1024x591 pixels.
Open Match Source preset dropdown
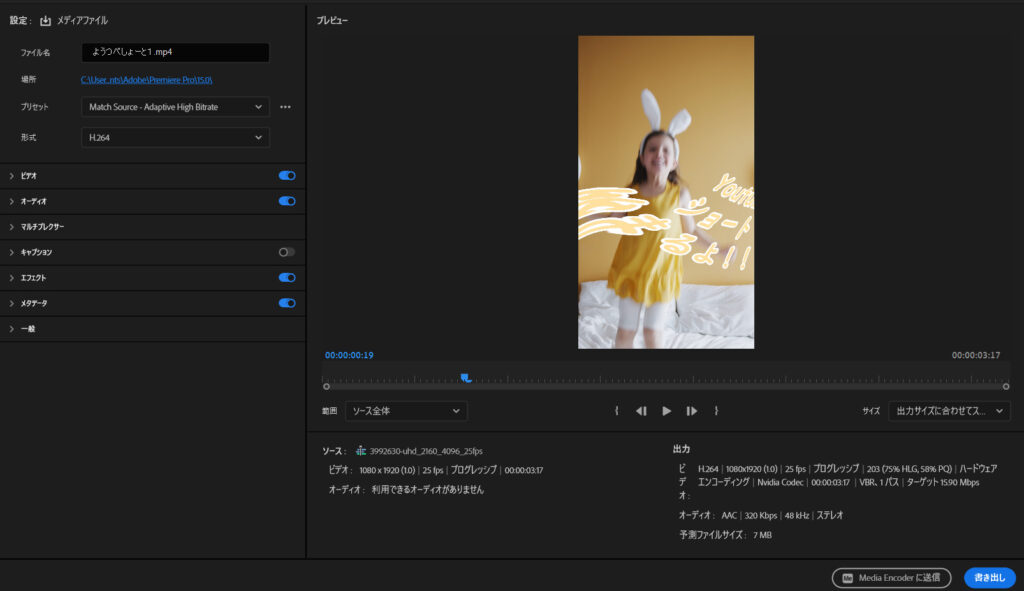(x=175, y=107)
